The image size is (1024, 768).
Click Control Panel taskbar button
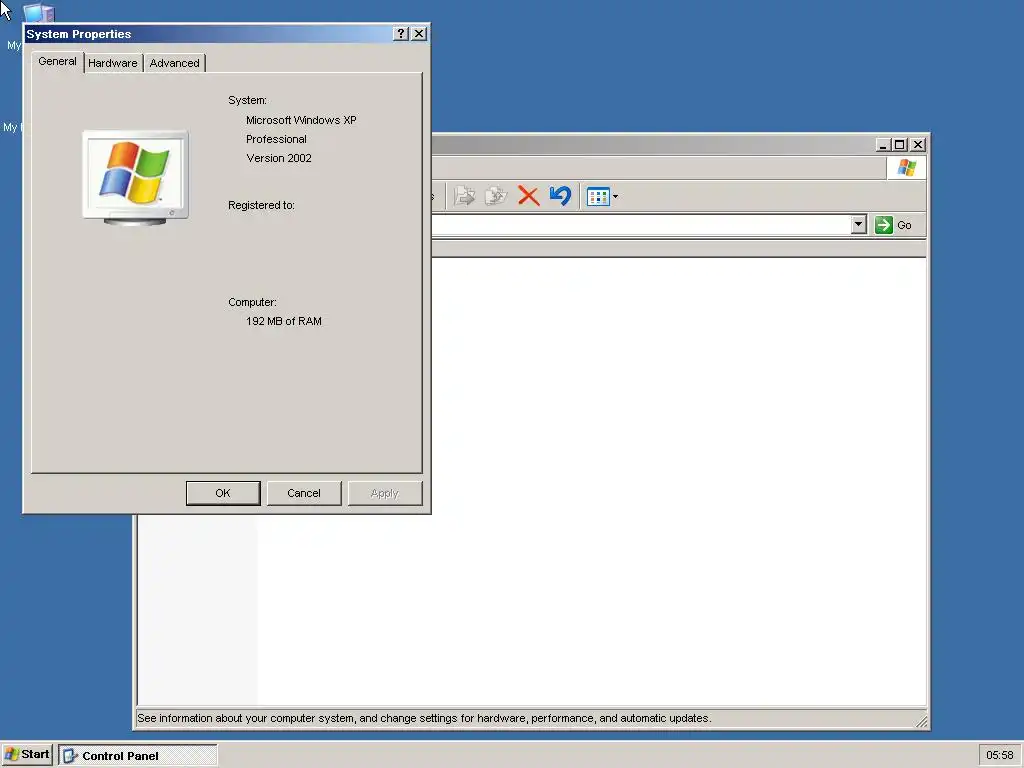coord(138,756)
